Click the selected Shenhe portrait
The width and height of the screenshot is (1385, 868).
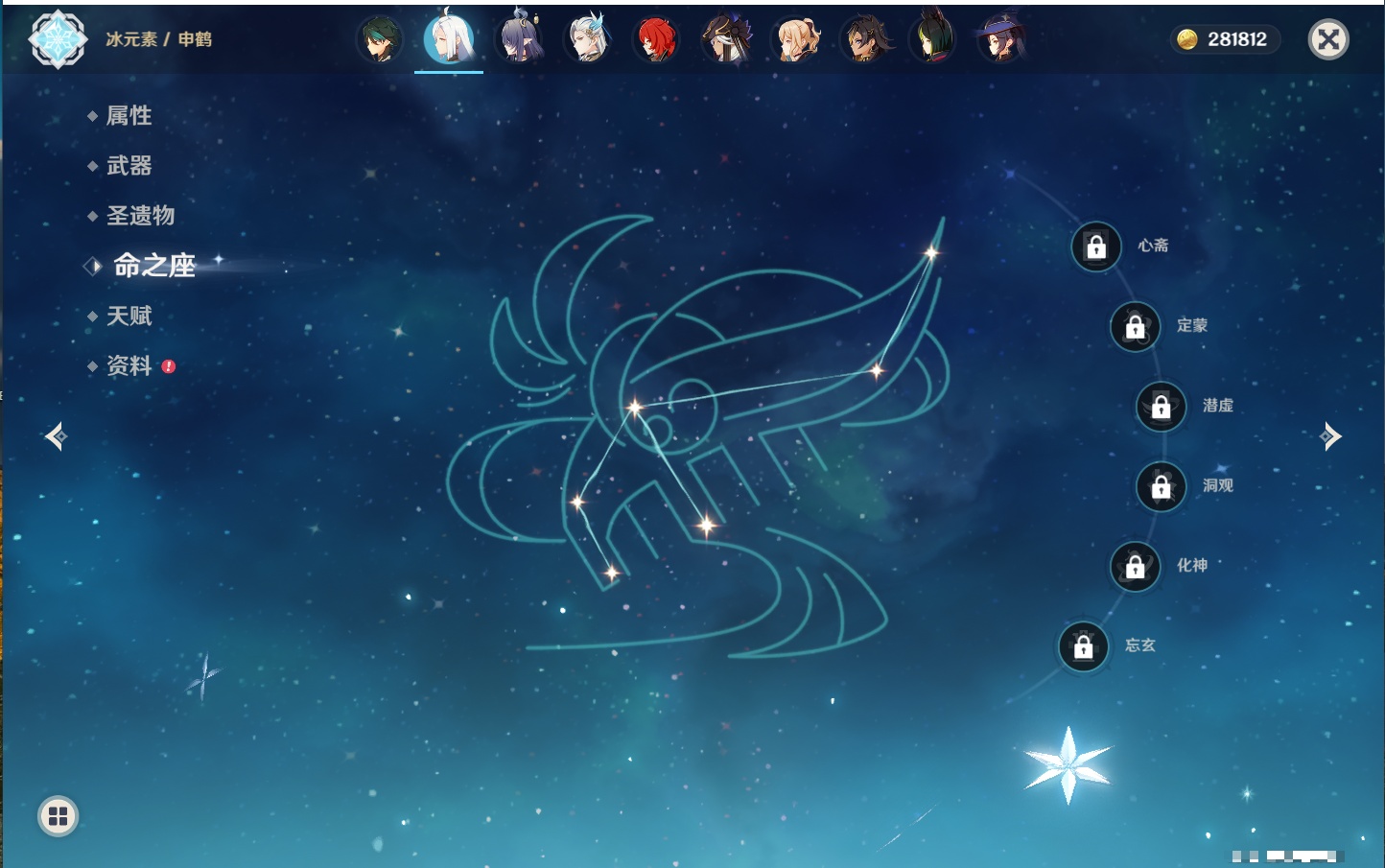pos(449,40)
